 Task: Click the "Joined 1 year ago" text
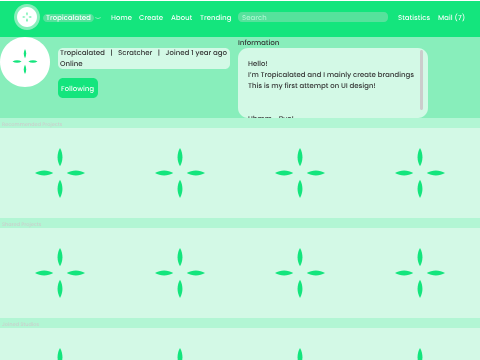point(196,53)
